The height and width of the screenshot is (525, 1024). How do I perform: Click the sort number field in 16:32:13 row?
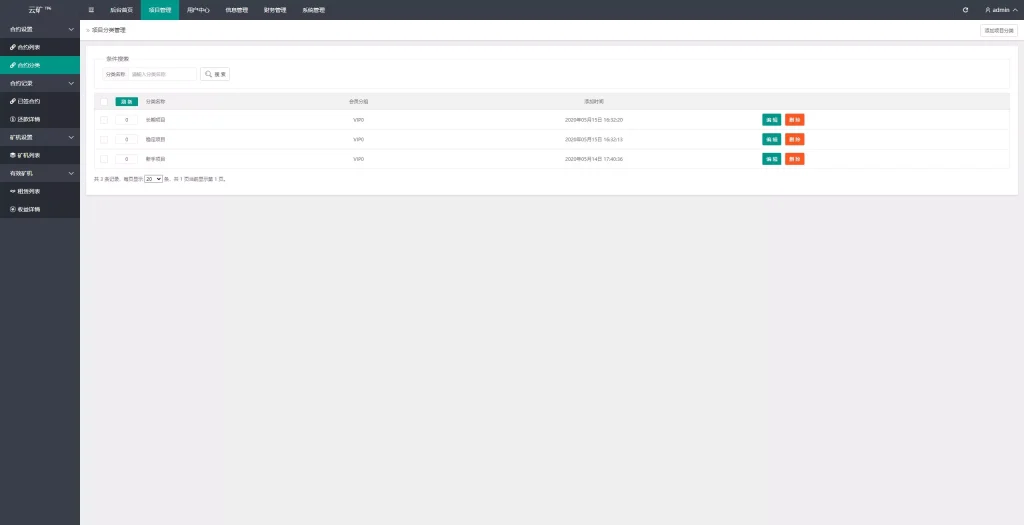tap(127, 140)
